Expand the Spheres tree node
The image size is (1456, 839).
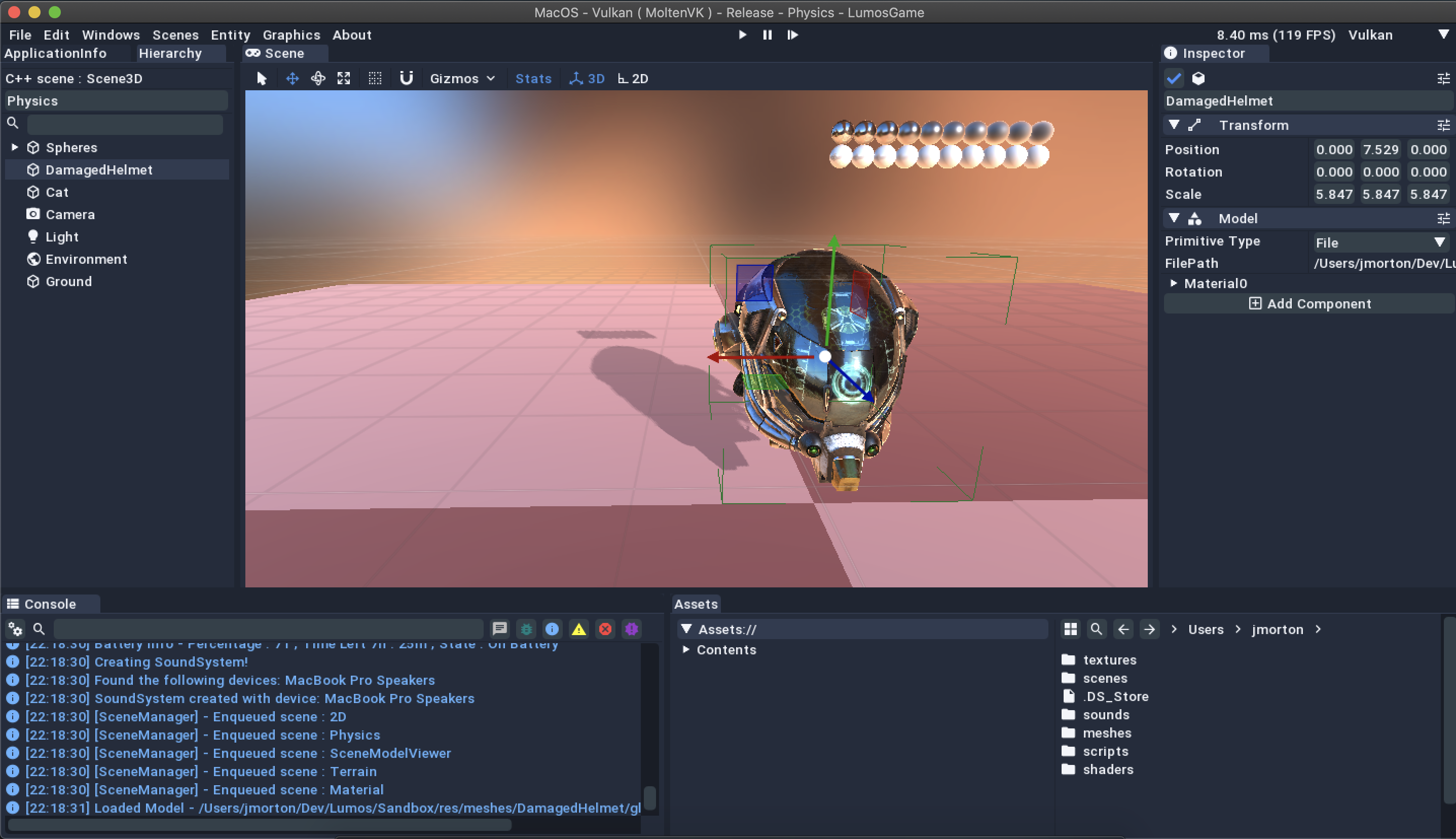click(15, 148)
